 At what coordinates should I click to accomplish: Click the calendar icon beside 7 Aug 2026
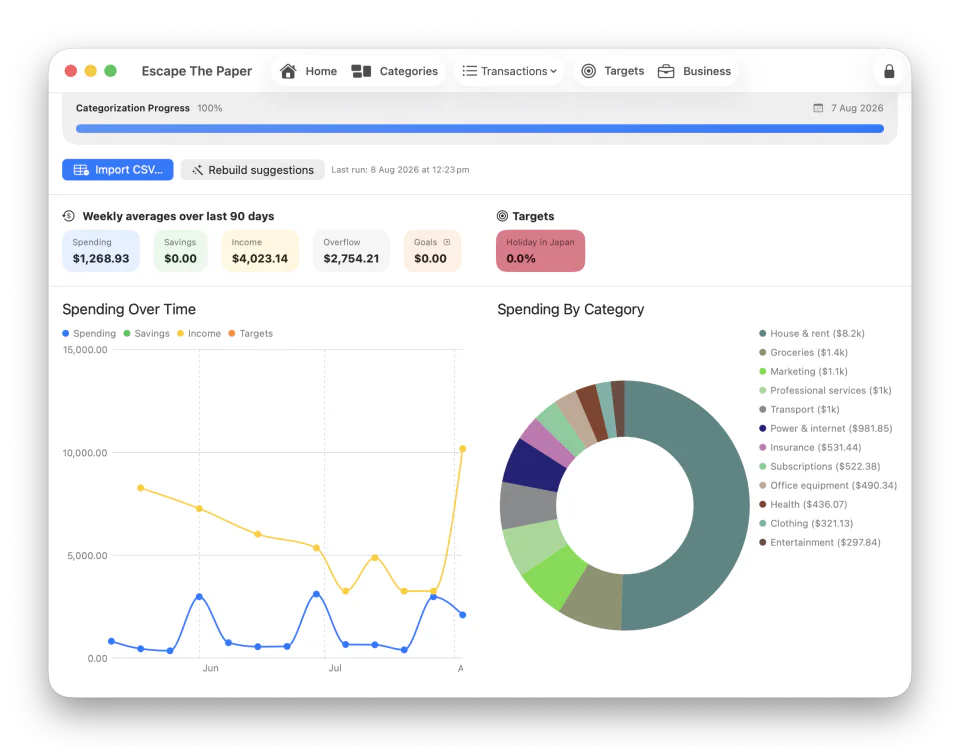818,108
